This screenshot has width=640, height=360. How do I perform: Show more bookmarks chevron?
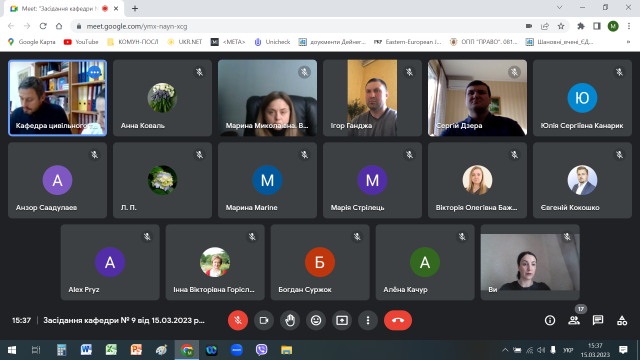[629, 42]
